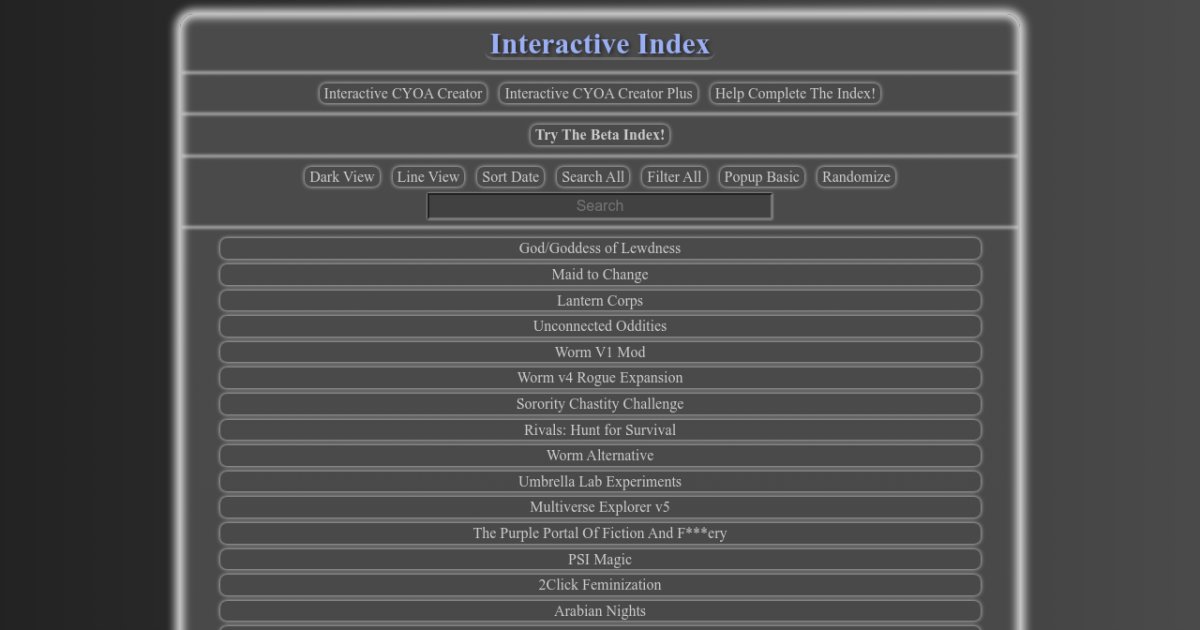Switch the Popup Basic mode
This screenshot has height=630, width=1200.
[762, 177]
